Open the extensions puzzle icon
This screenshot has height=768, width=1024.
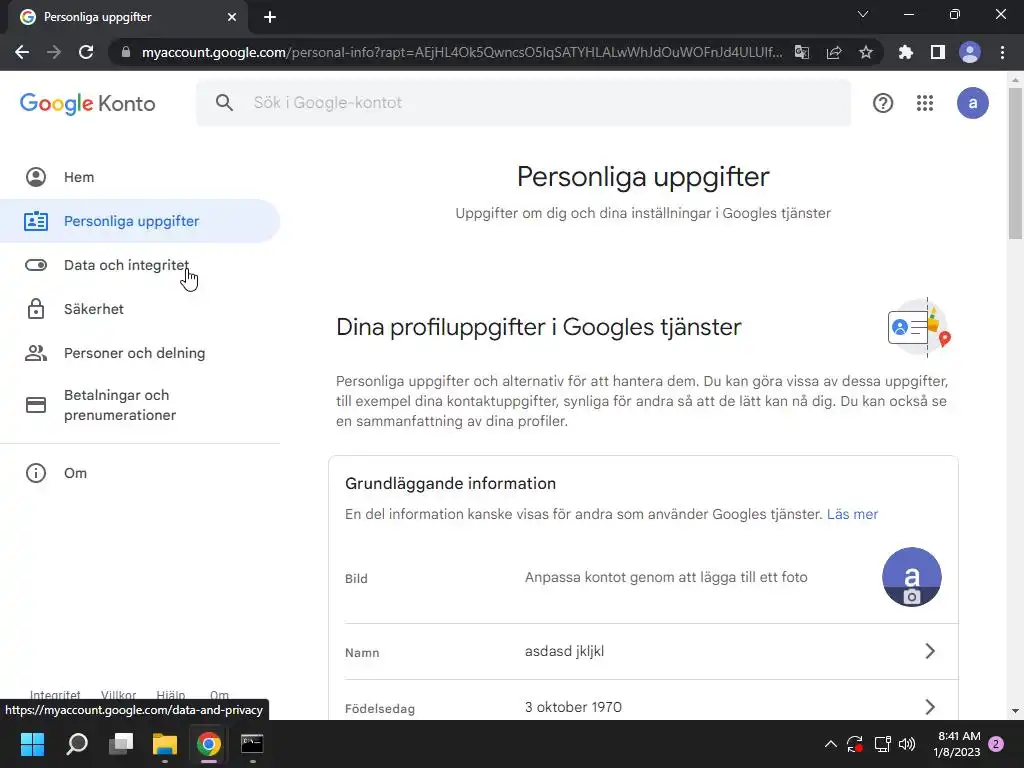905,52
